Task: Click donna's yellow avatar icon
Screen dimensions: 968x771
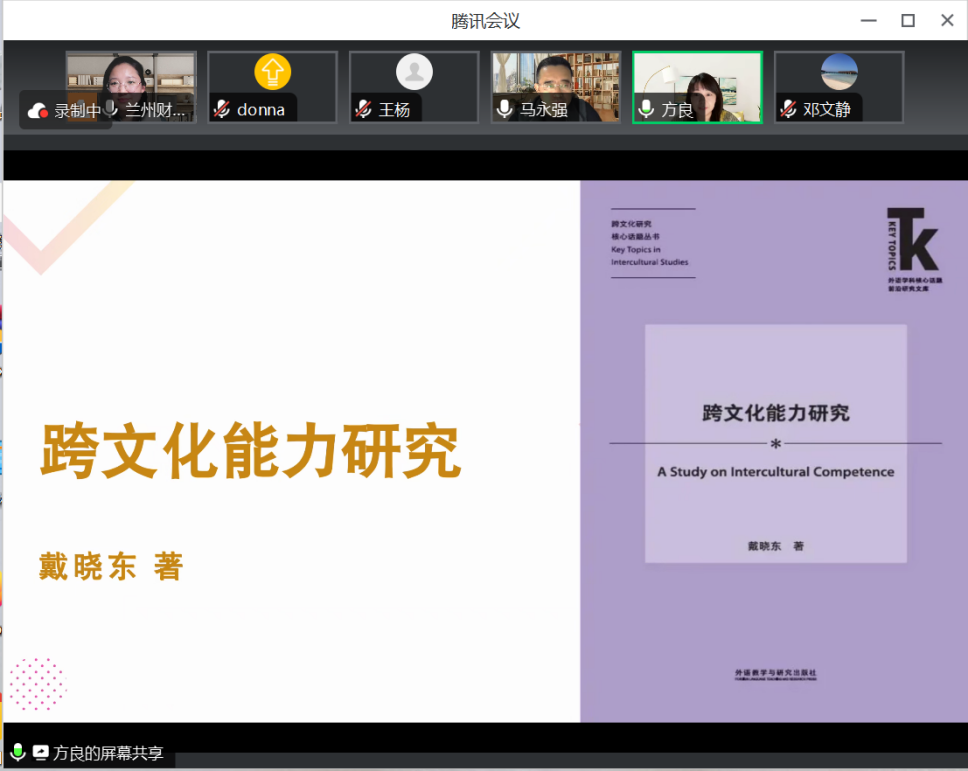Action: pyautogui.click(x=272, y=72)
